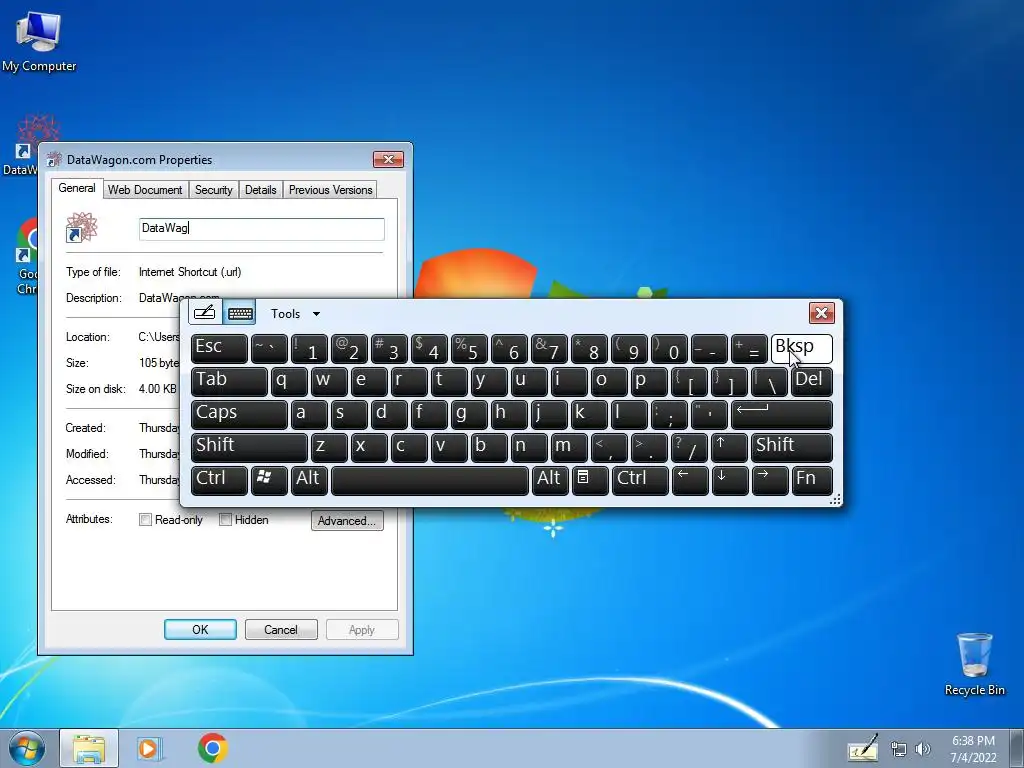Image resolution: width=1024 pixels, height=768 pixels.
Task: Launch Google Chrome from taskbar
Action: 212,748
